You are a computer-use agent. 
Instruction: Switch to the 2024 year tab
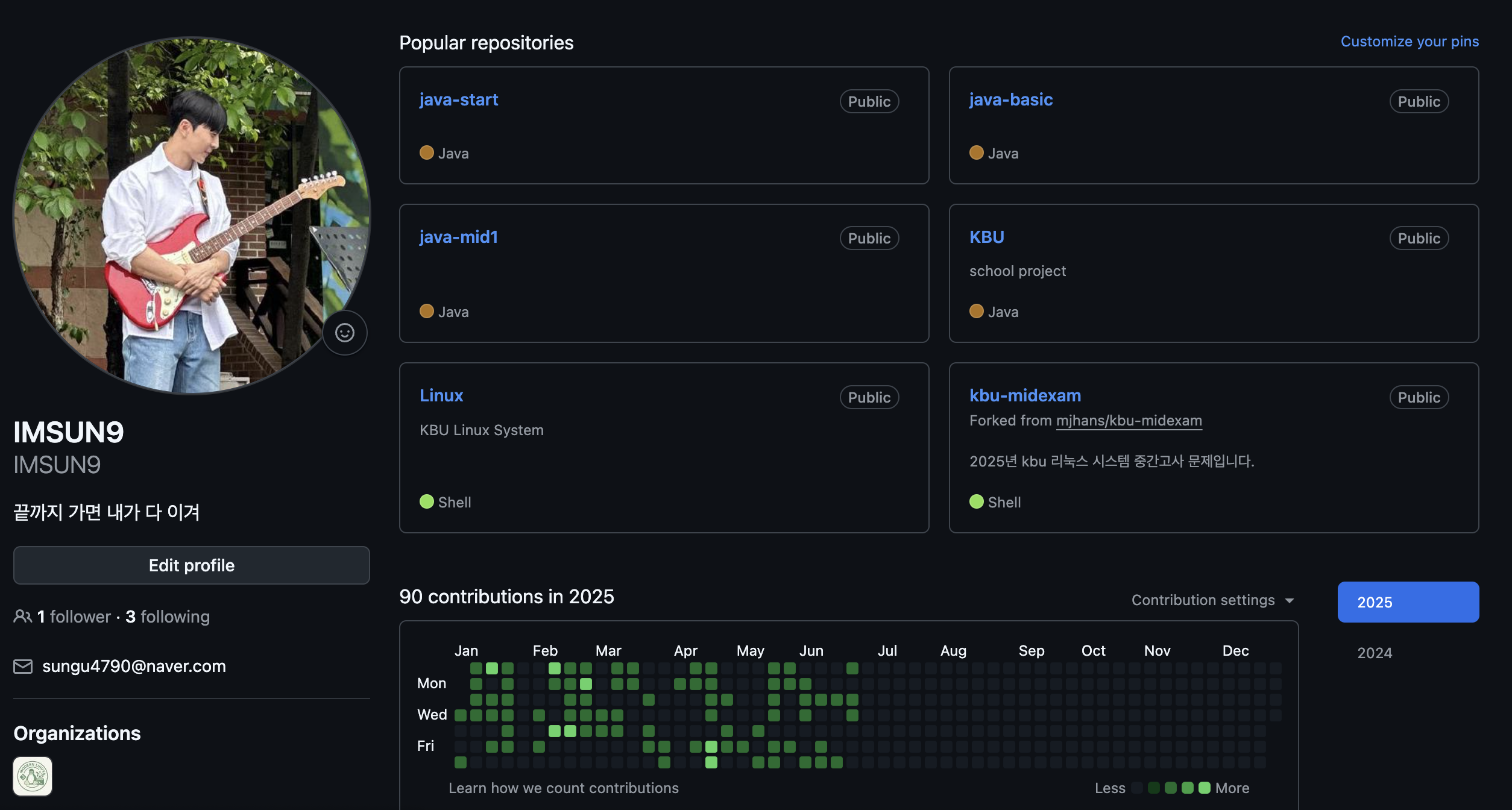pyautogui.click(x=1375, y=653)
